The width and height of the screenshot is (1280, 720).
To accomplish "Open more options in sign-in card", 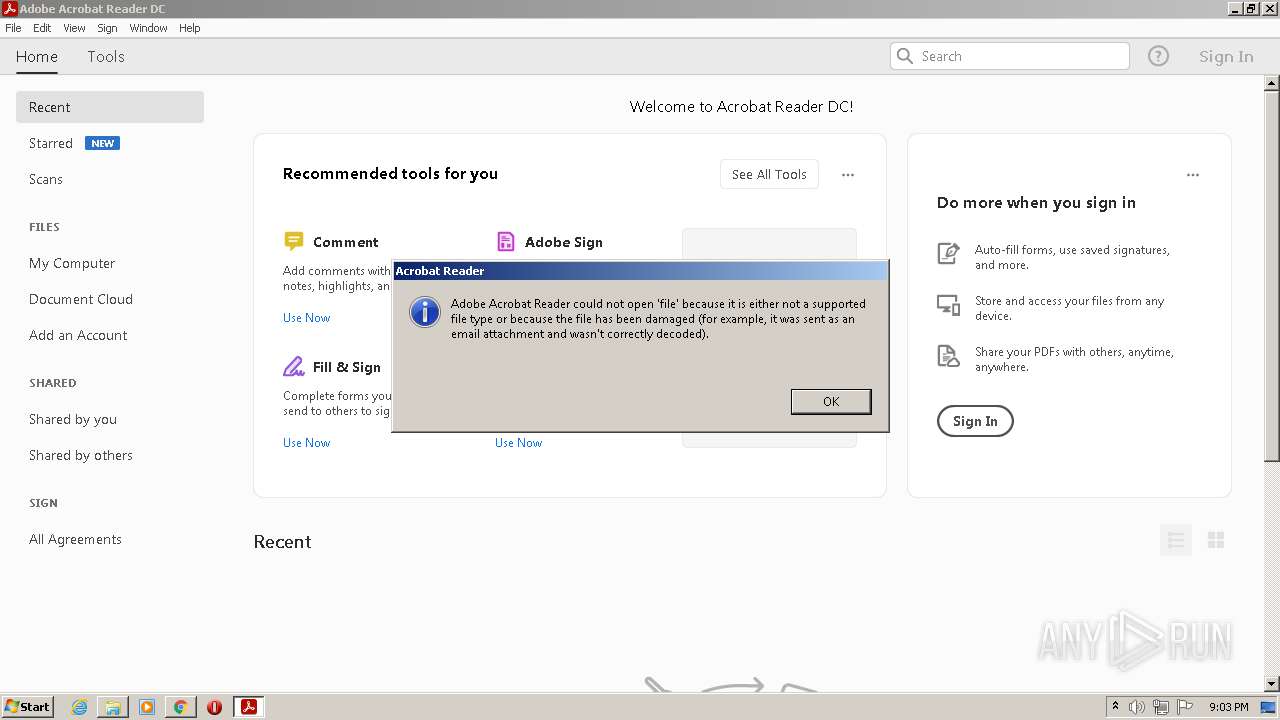I will 1193,175.
